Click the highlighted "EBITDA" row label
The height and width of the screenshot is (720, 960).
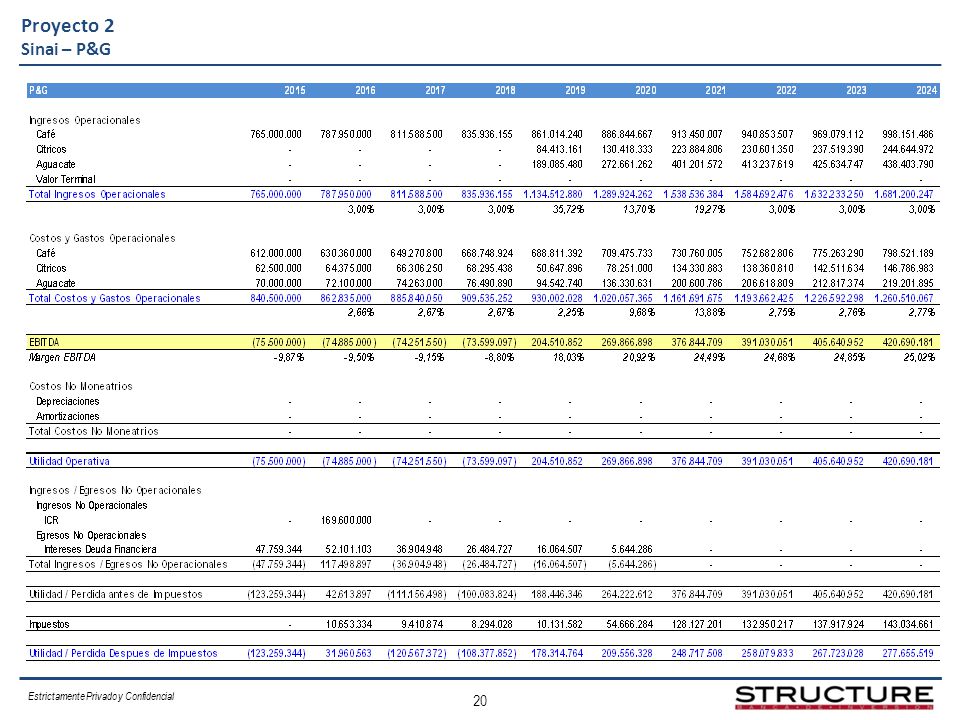[x=44, y=342]
